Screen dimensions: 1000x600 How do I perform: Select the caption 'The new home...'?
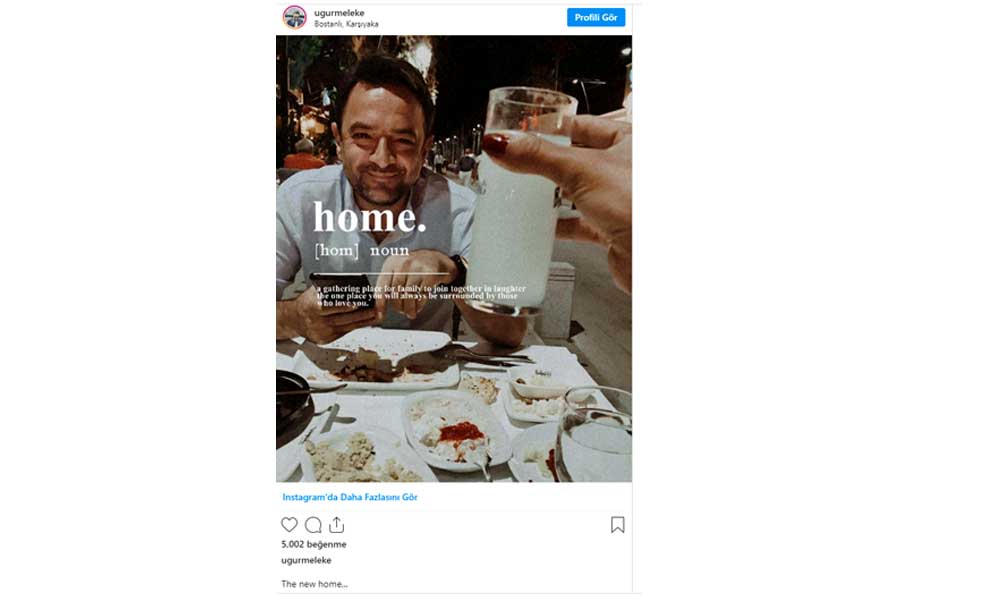click(x=314, y=584)
